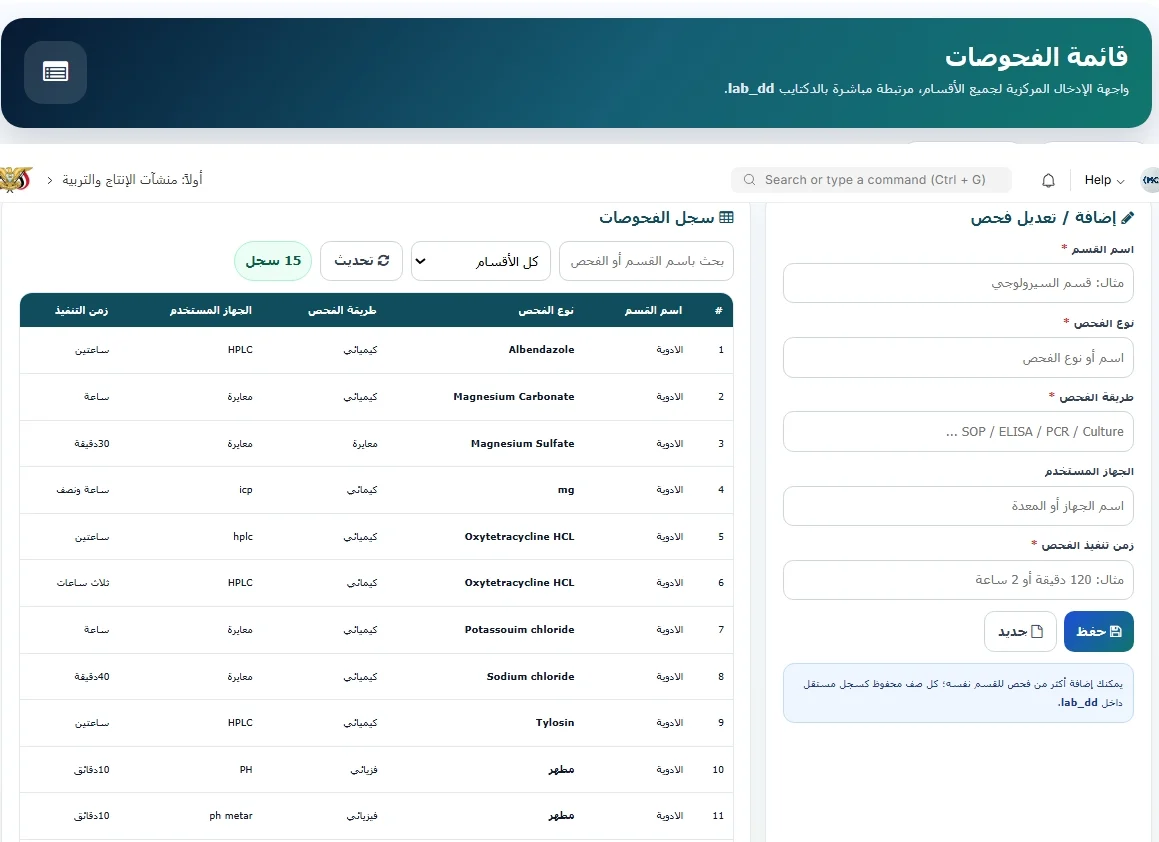The width and height of the screenshot is (1159, 842).
Task: Select the Magnesium Sulfate row
Action: point(376,444)
